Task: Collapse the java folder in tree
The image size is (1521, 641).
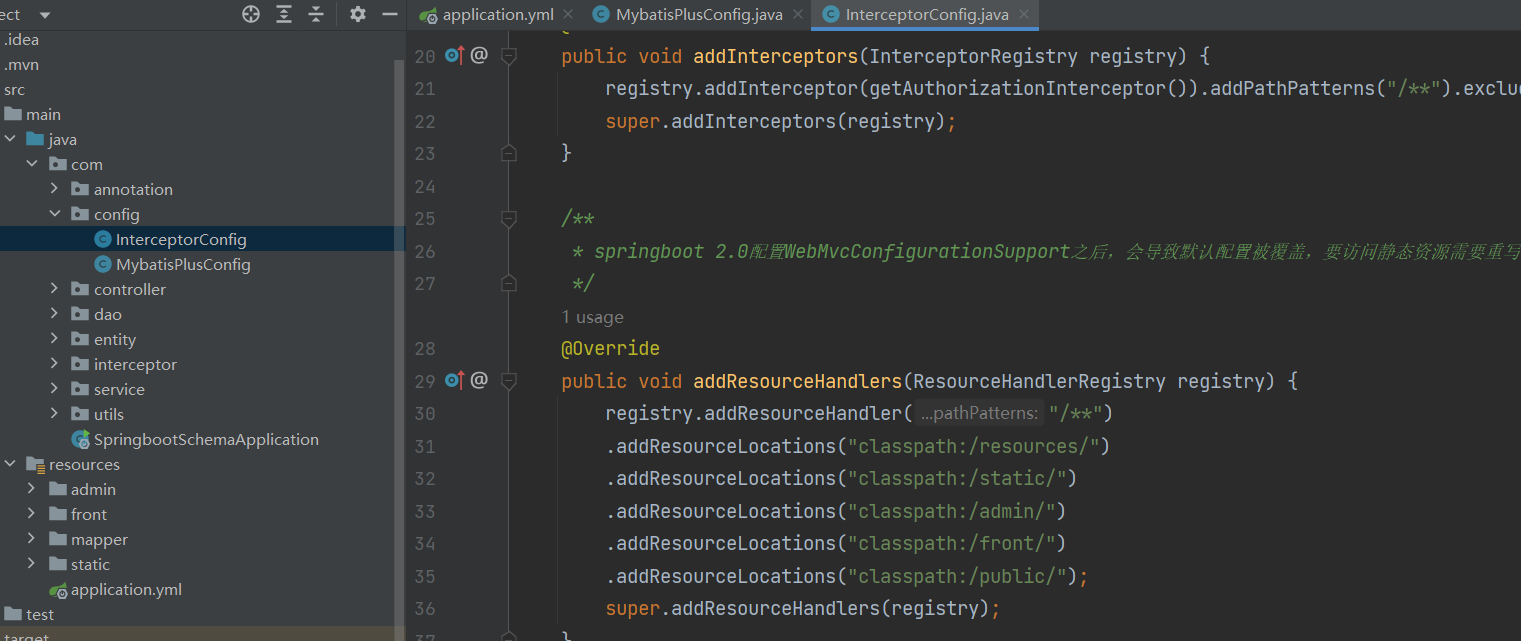Action: (10, 139)
